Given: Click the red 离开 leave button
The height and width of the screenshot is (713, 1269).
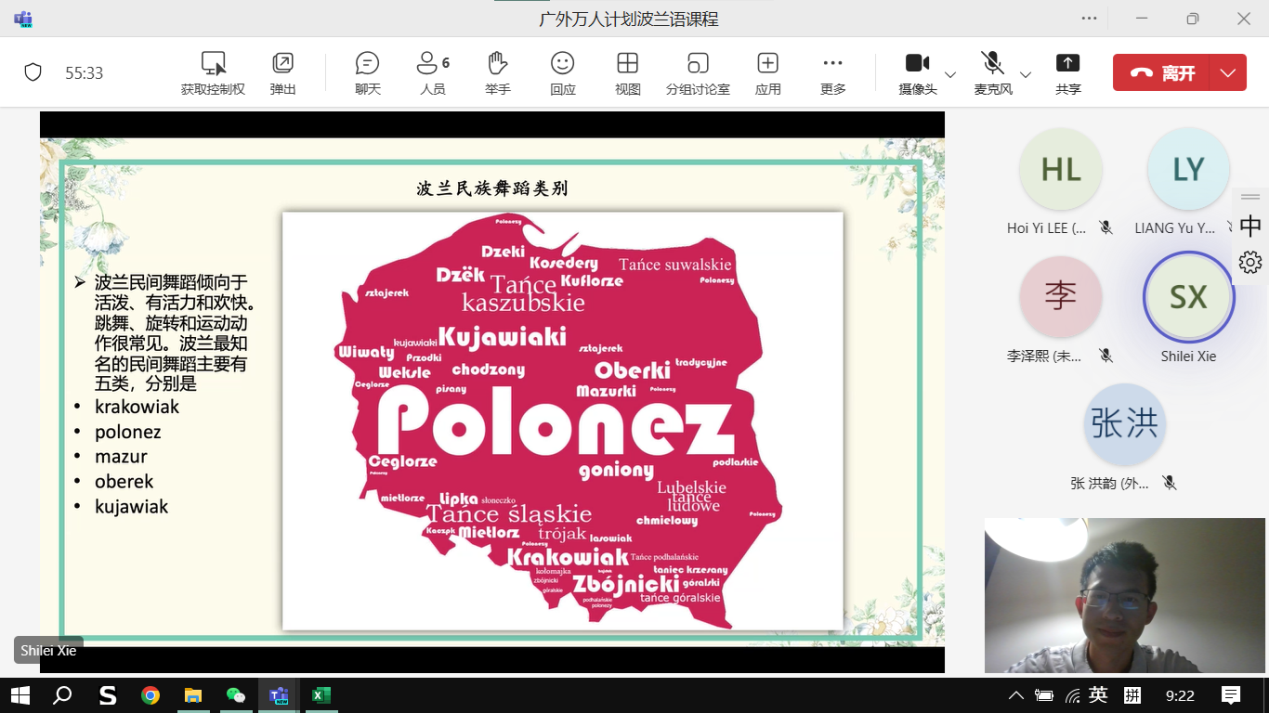Looking at the screenshot, I should (x=1162, y=73).
